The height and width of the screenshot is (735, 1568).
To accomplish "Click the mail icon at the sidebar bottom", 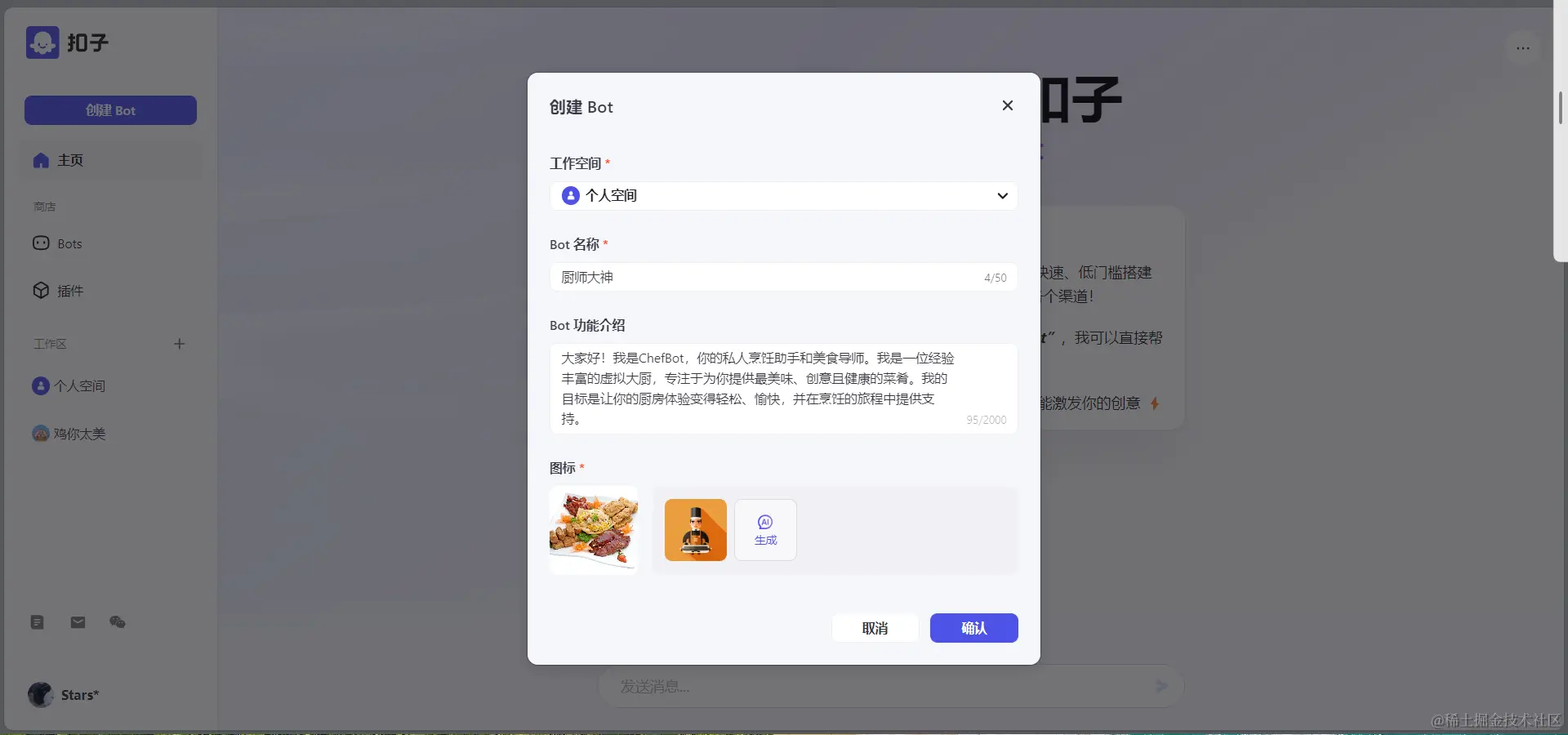I will click(x=78, y=622).
